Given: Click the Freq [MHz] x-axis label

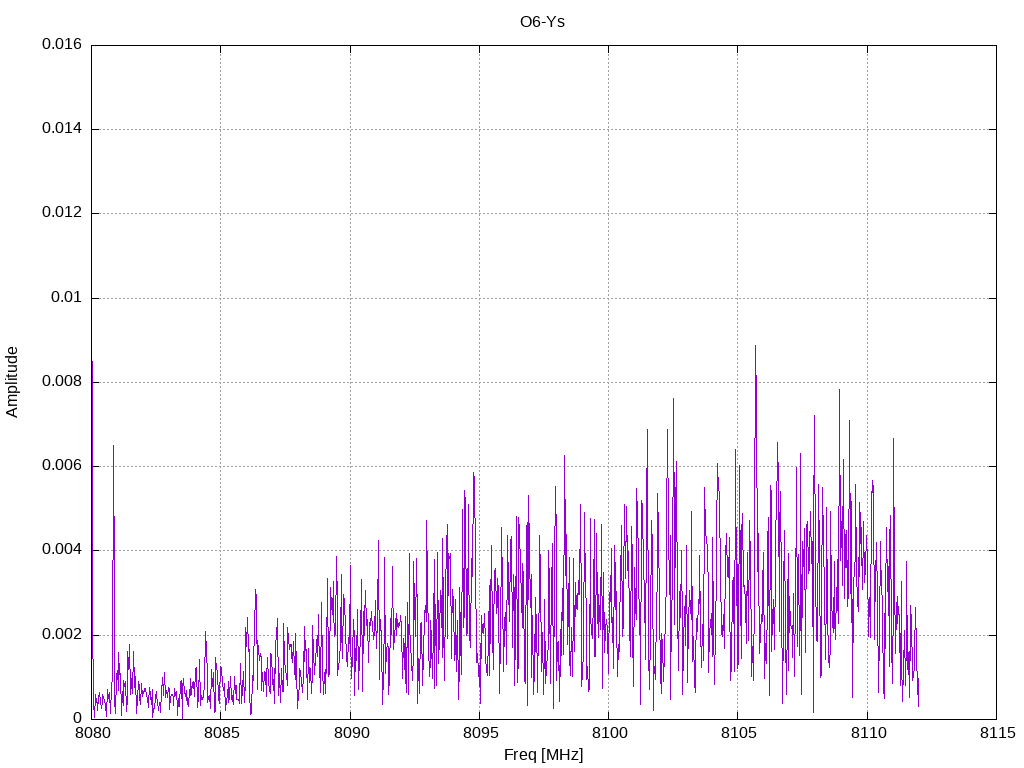Looking at the screenshot, I should tap(543, 755).
